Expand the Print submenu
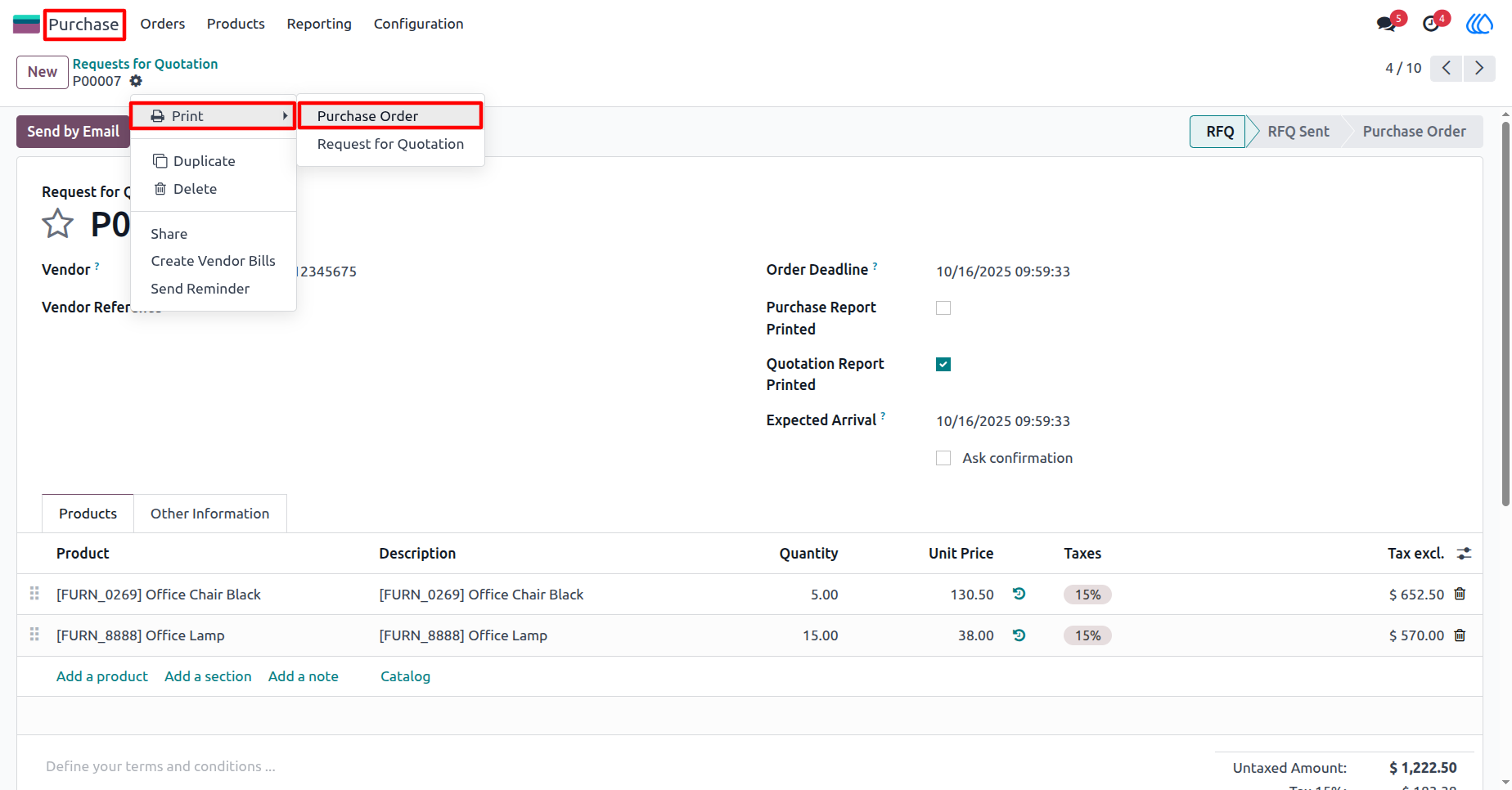This screenshot has height=790, width=1512. tap(213, 116)
